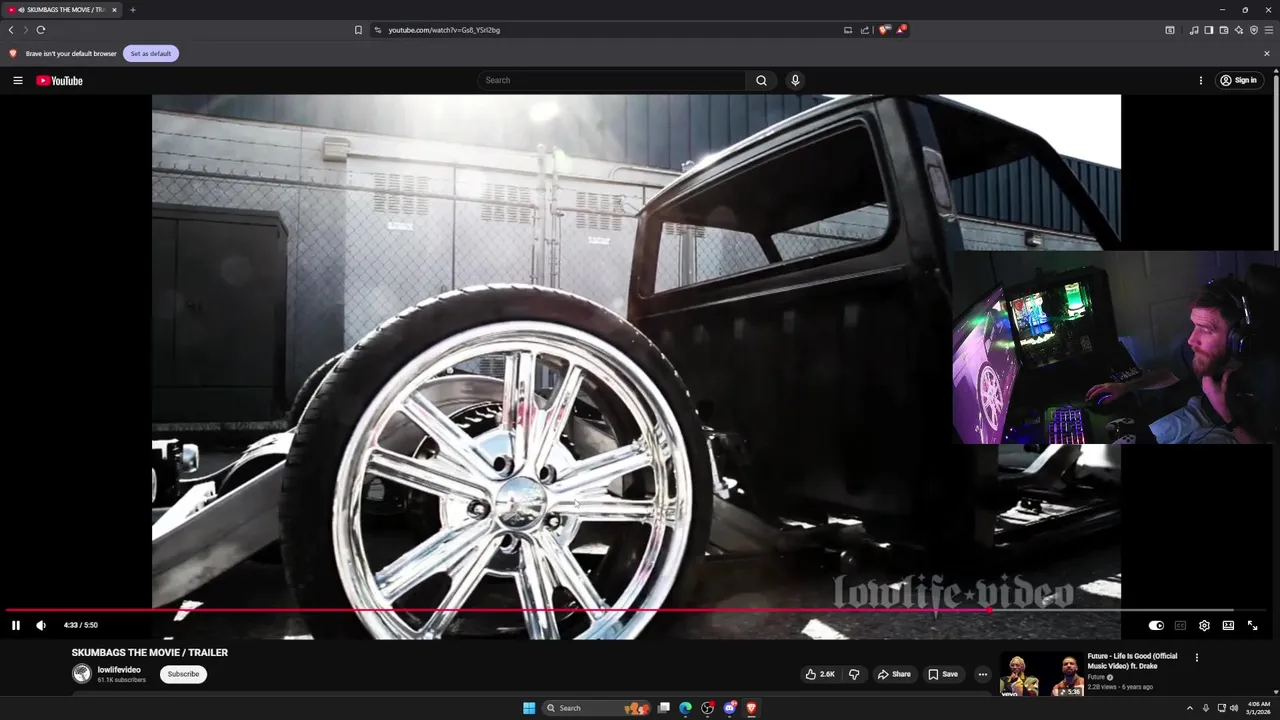
Task: Toggle subtitles CC button
Action: click(1180, 625)
